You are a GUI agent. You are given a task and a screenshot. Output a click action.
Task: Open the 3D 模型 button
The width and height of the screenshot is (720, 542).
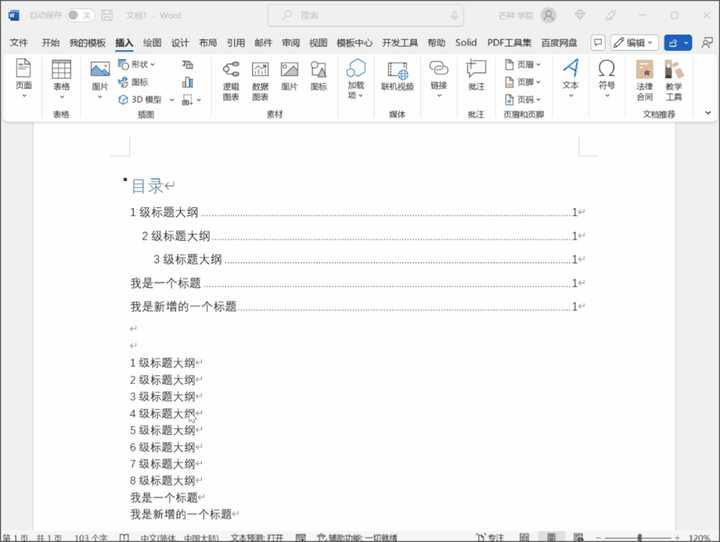[x=140, y=100]
